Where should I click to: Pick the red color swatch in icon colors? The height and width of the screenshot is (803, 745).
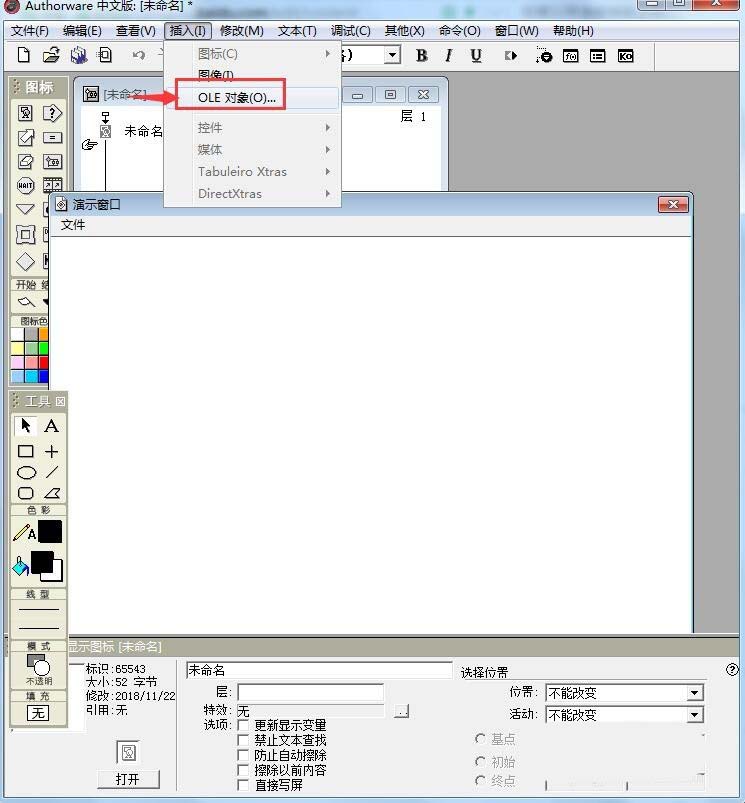[44, 362]
